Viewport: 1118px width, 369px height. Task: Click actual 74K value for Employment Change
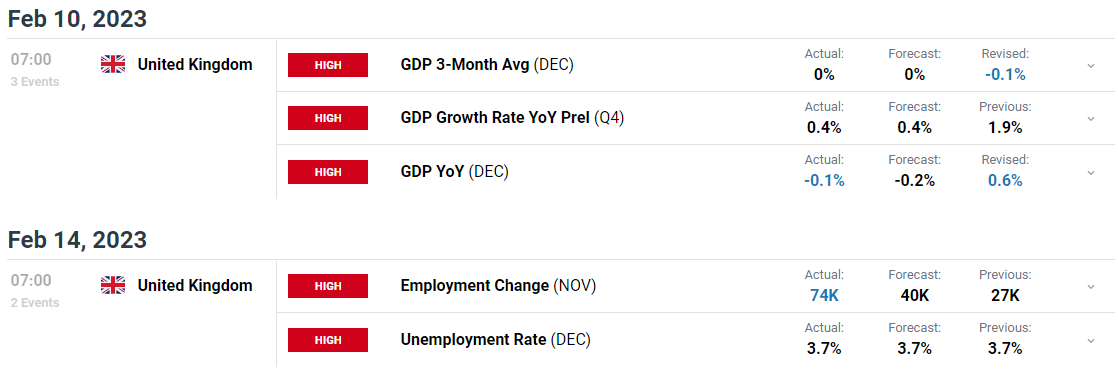(x=824, y=295)
